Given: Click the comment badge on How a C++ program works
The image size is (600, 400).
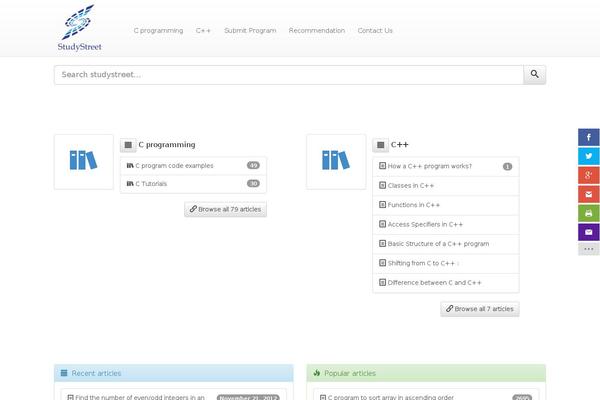Looking at the screenshot, I should point(507,167).
